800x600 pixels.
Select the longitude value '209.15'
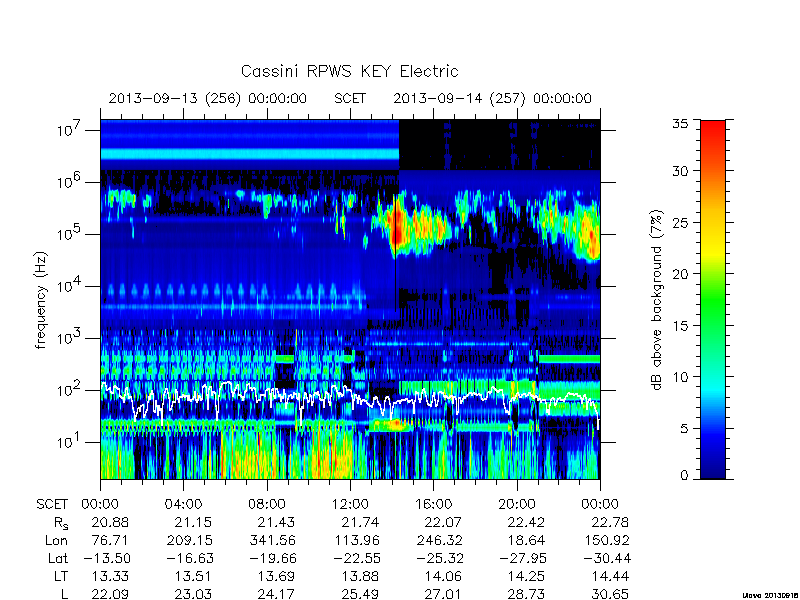pyautogui.click(x=189, y=540)
